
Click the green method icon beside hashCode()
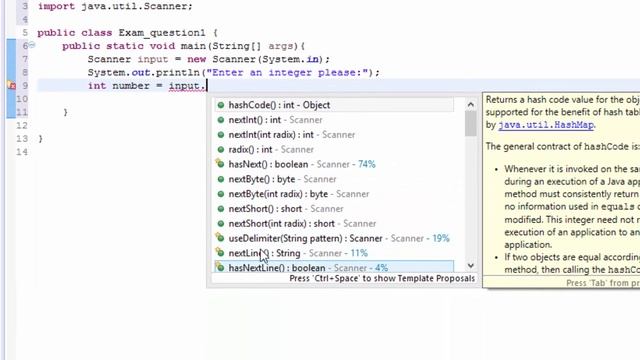coord(221,105)
